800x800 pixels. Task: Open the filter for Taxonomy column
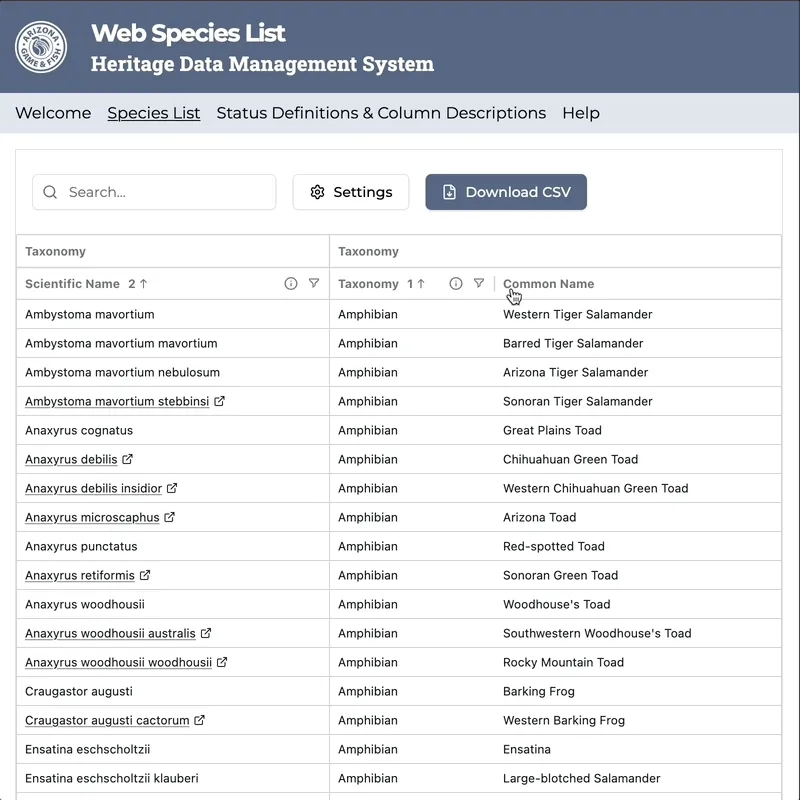(481, 283)
